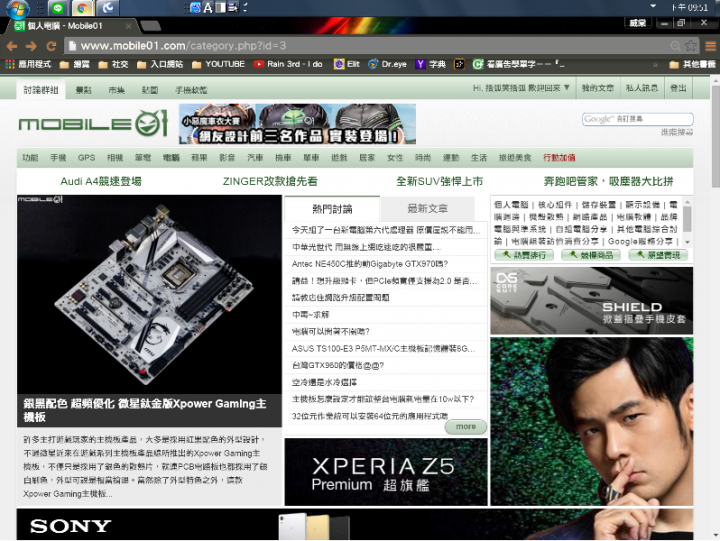720x541 pixels.
Task: Click the up arrow of the category list scrollbar
Action: click(687, 202)
